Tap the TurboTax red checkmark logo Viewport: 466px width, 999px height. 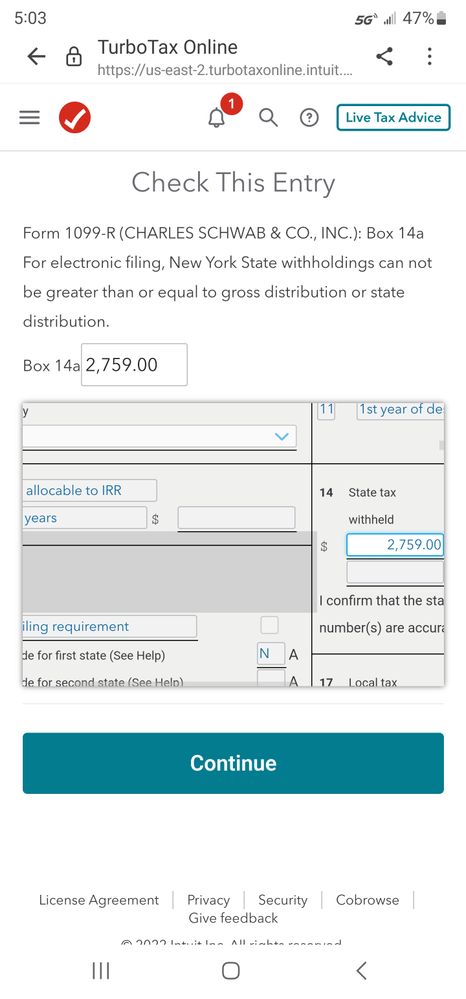click(75, 118)
